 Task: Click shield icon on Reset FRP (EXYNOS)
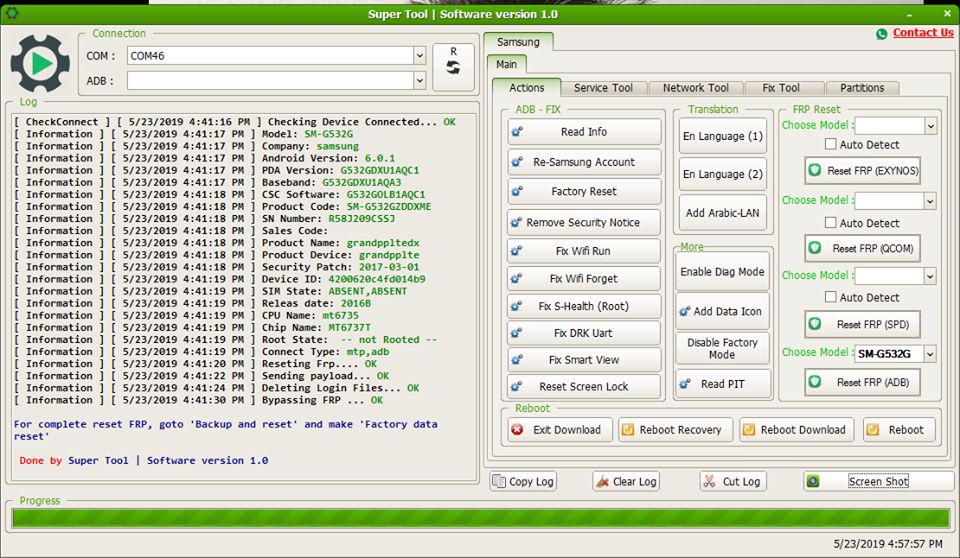(815, 170)
